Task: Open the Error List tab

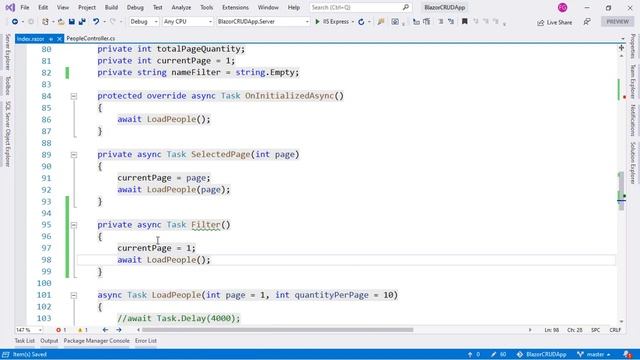Action: point(146,341)
